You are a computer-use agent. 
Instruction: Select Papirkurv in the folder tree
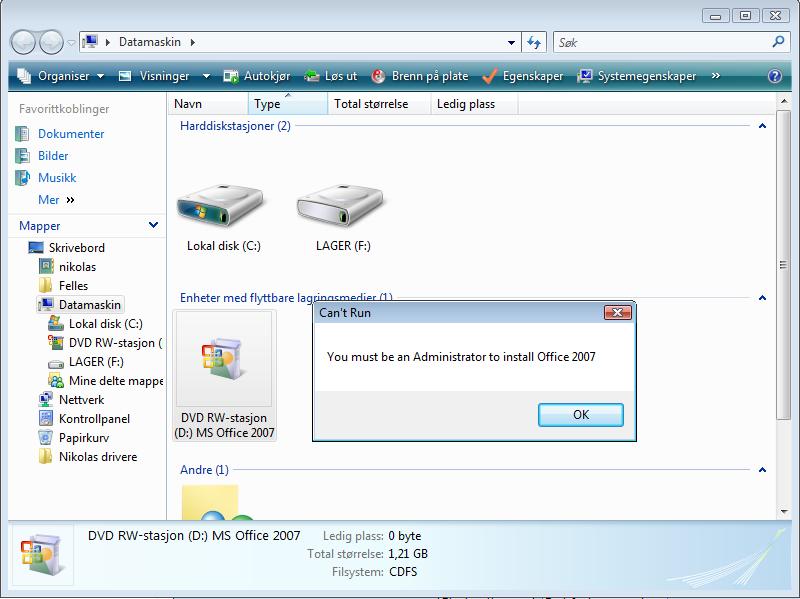click(84, 438)
